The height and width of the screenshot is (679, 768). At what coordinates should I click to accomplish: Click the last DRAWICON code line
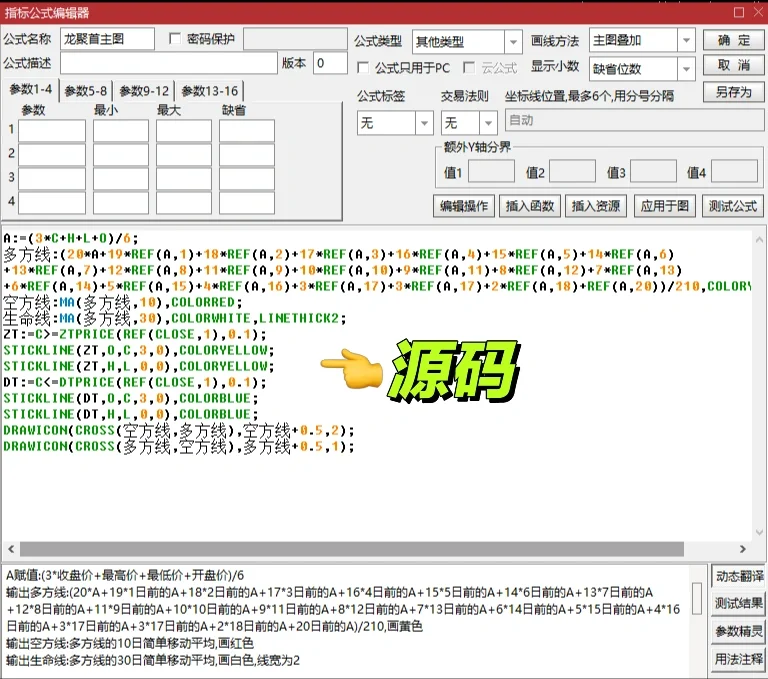coord(179,446)
